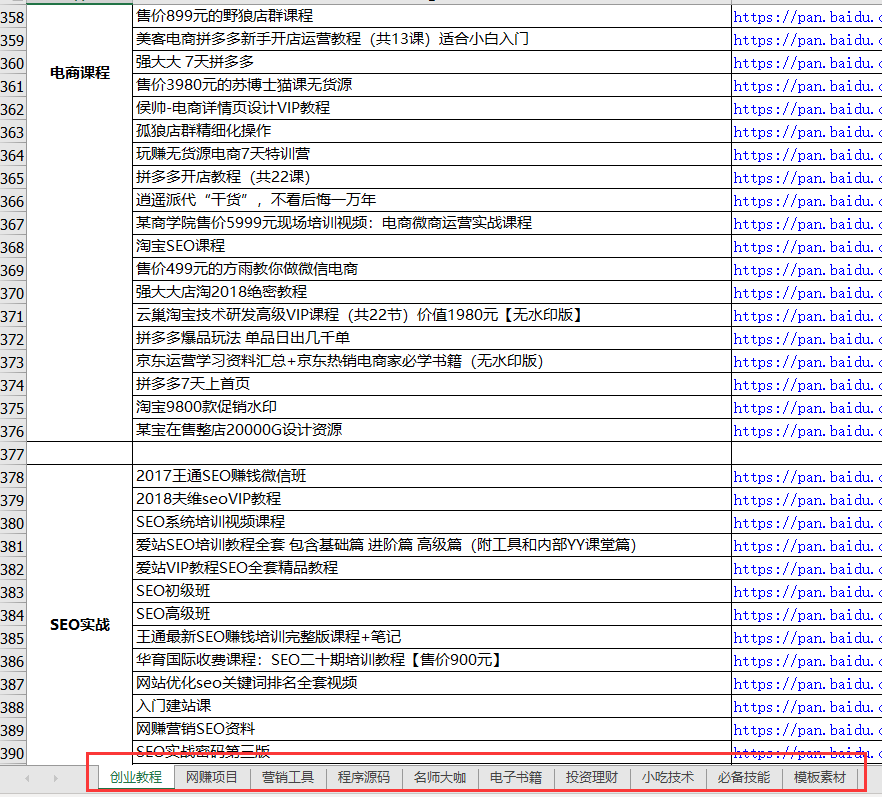This screenshot has width=882, height=797.
Task: Select the 名师大咖 sheet tab
Action: tap(438, 776)
